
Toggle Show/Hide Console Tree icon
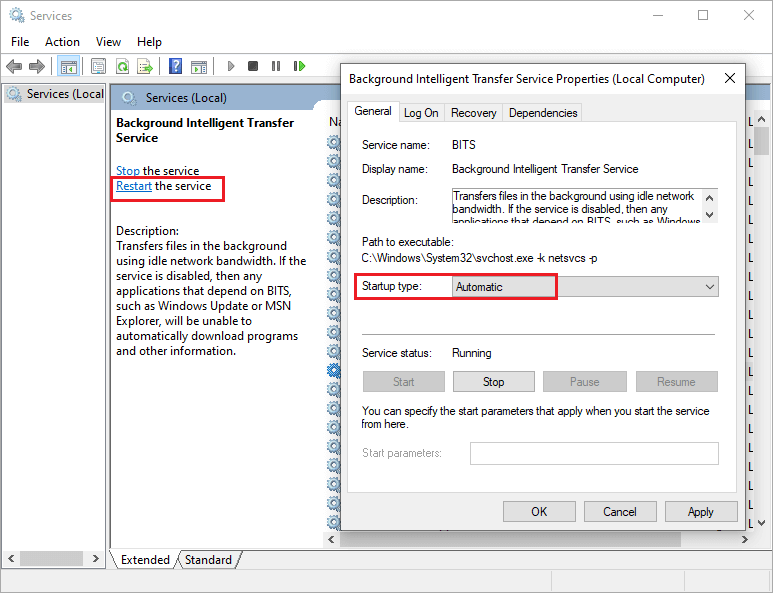click(x=68, y=66)
